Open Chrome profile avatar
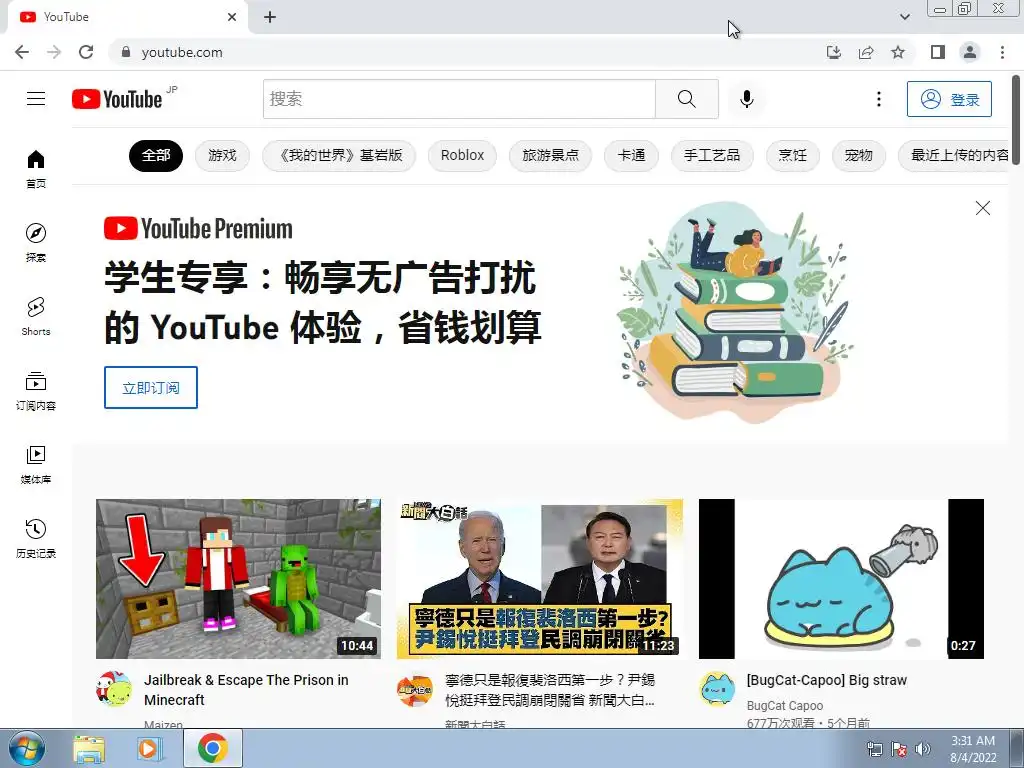1024x768 pixels. pyautogui.click(x=970, y=52)
